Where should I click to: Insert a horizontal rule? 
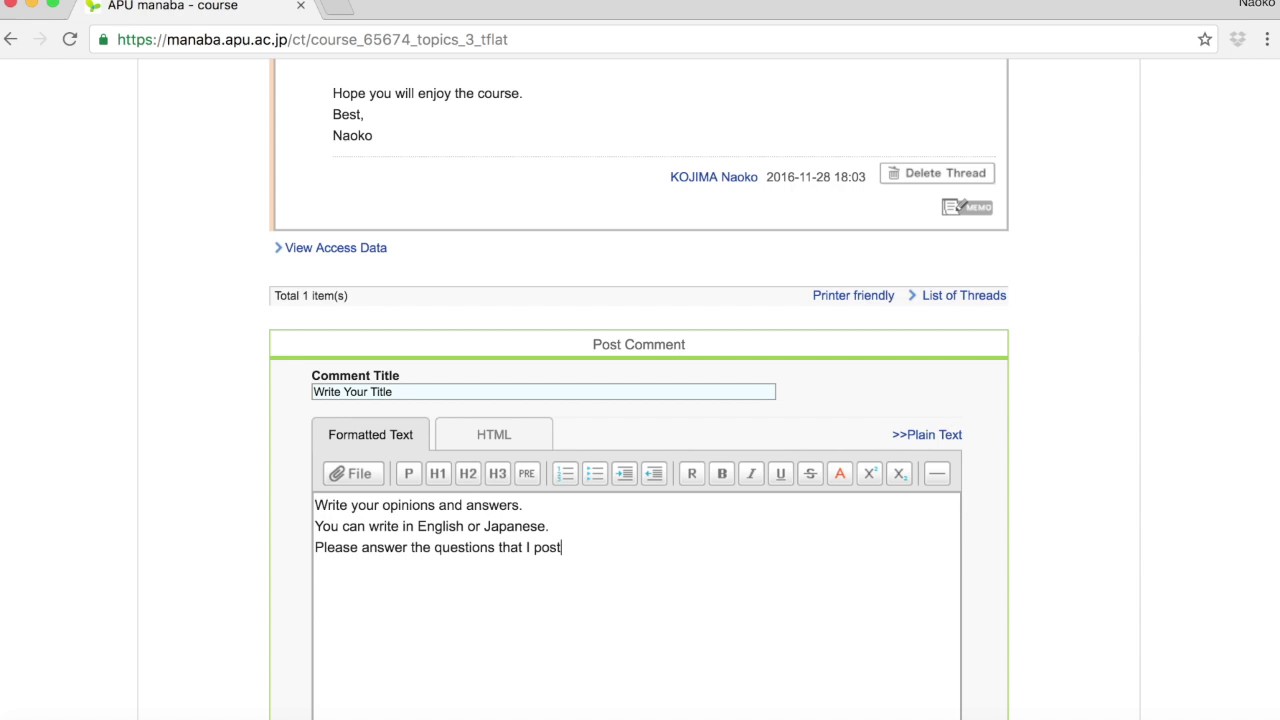coord(937,474)
